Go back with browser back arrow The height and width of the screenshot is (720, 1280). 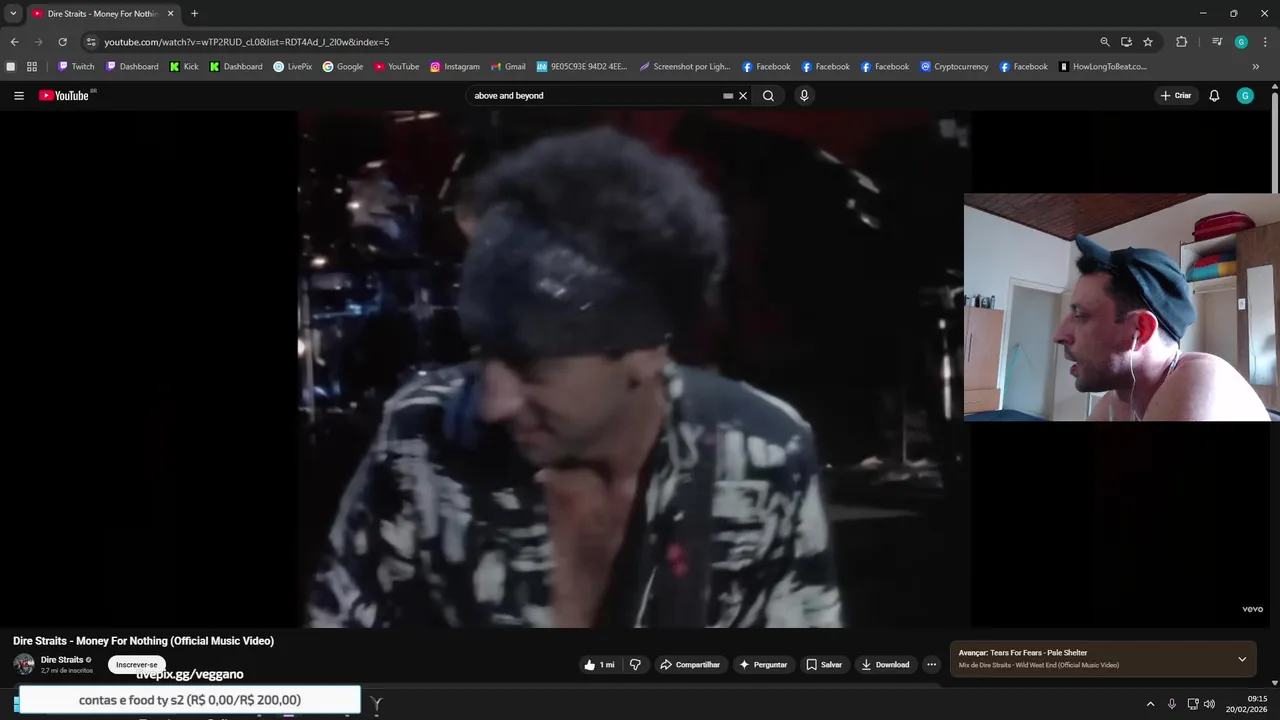coord(14,42)
